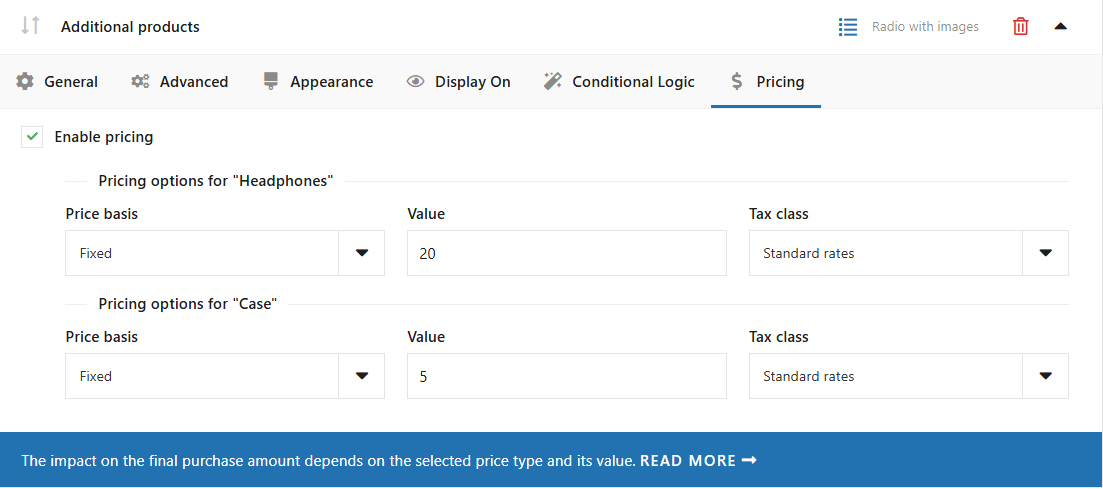
Task: Open the Appearance tab
Action: [318, 82]
